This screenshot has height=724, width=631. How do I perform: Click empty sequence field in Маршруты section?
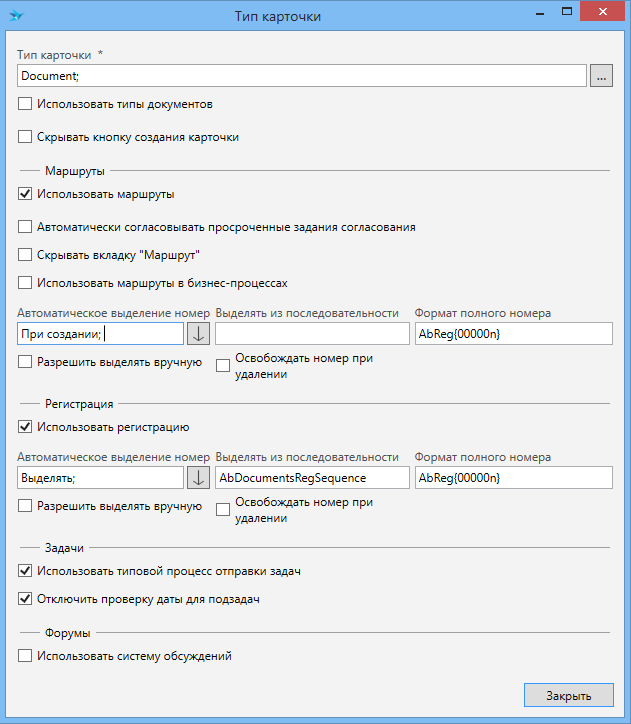click(x=312, y=334)
